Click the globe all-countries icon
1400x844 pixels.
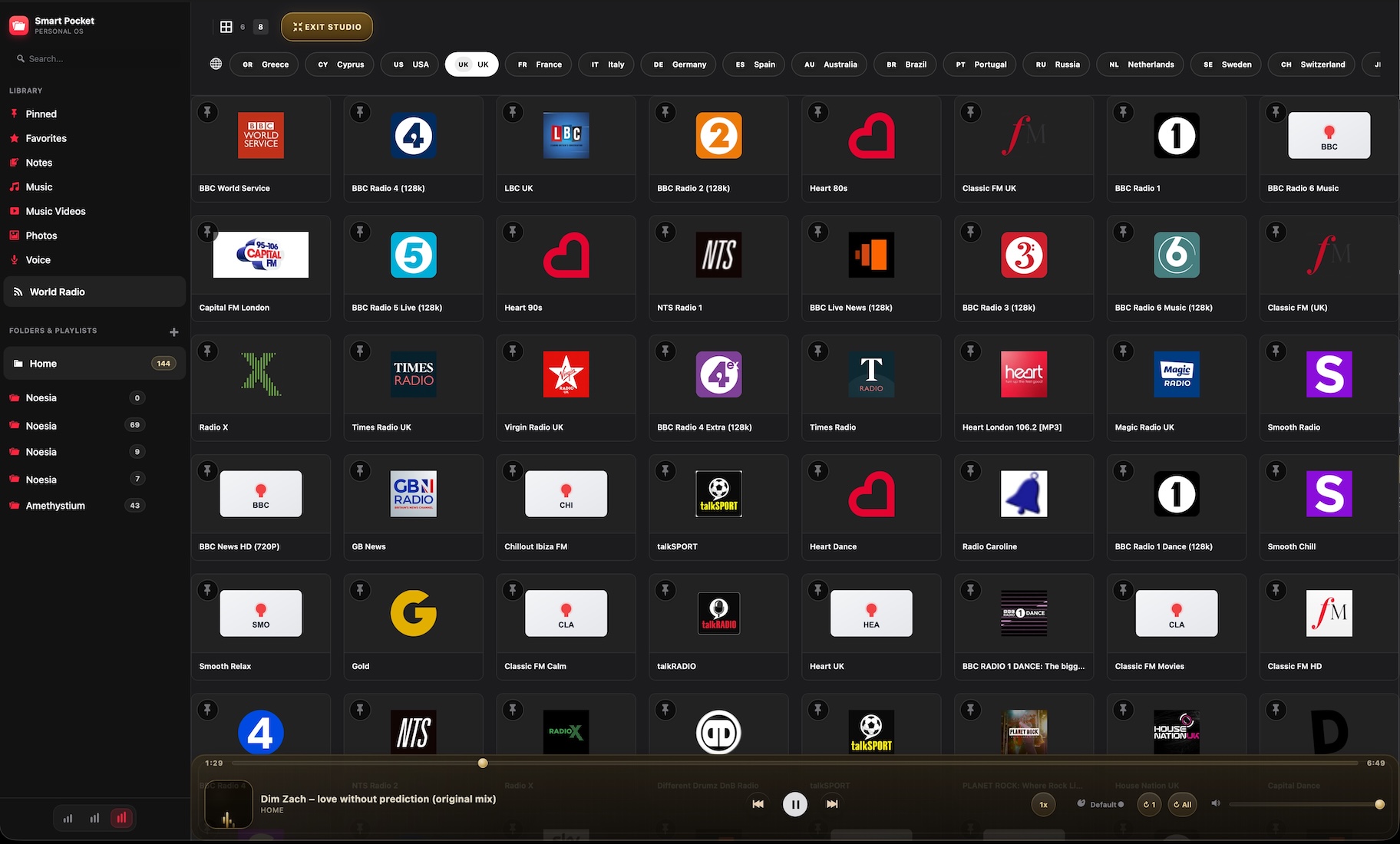[216, 64]
